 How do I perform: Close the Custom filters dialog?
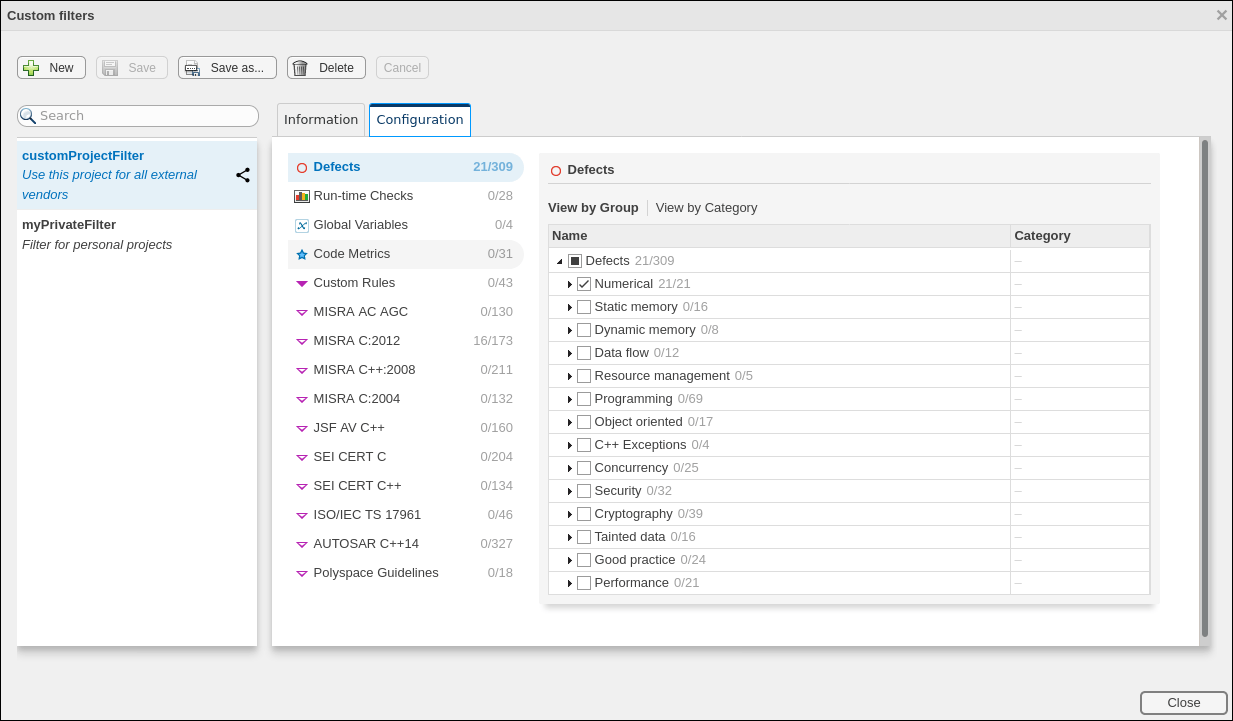click(x=1183, y=702)
